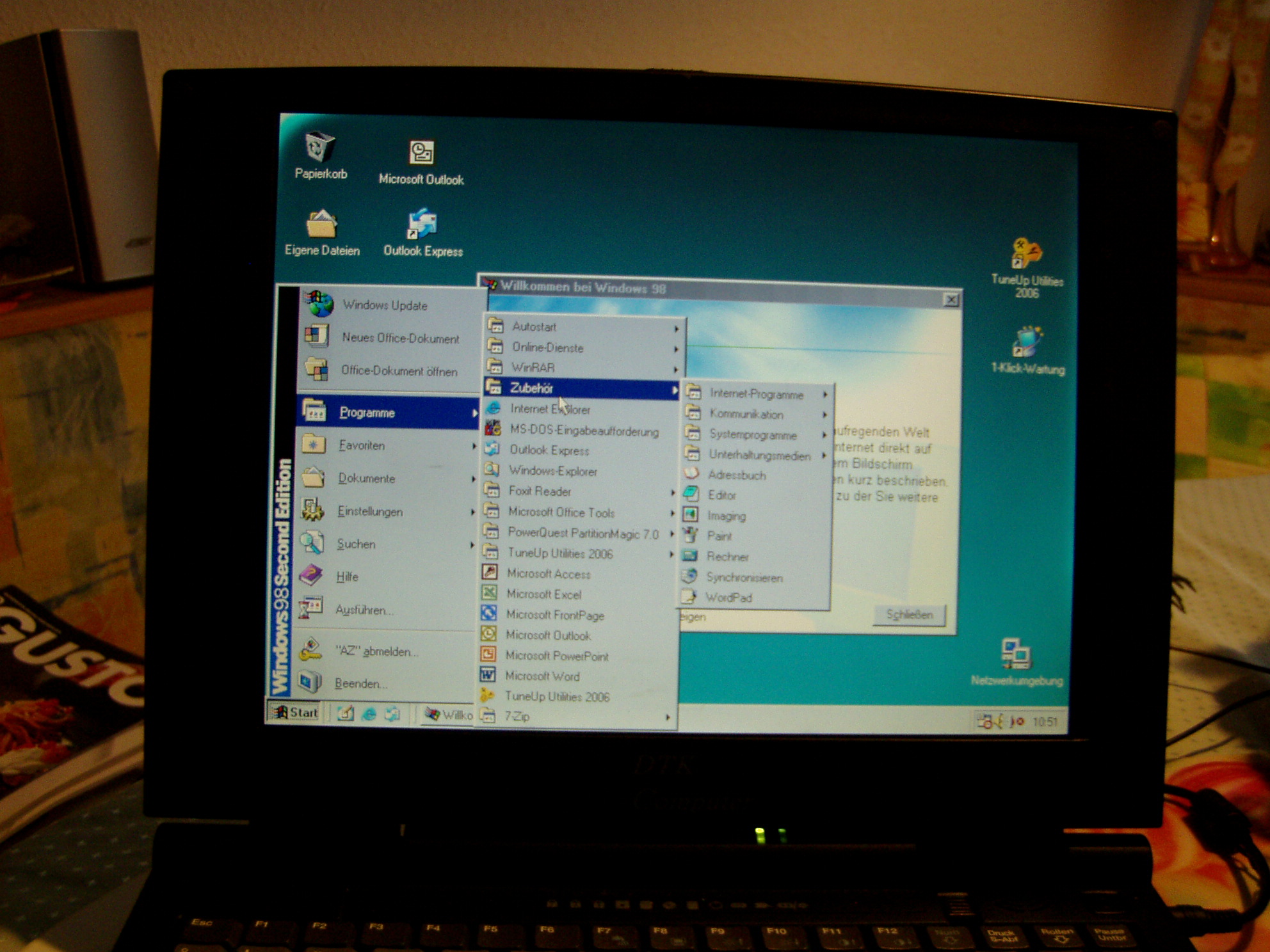Viewport: 1270px width, 952px height.
Task: Select Rechner in the accessories menu
Action: 727,557
